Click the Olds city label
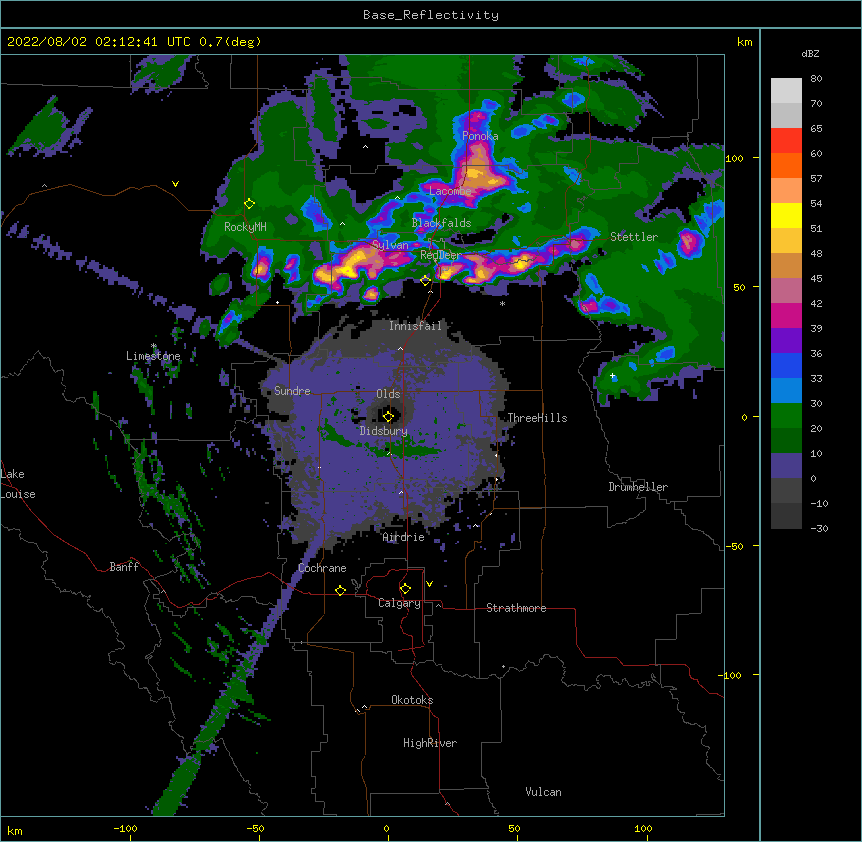 388,394
